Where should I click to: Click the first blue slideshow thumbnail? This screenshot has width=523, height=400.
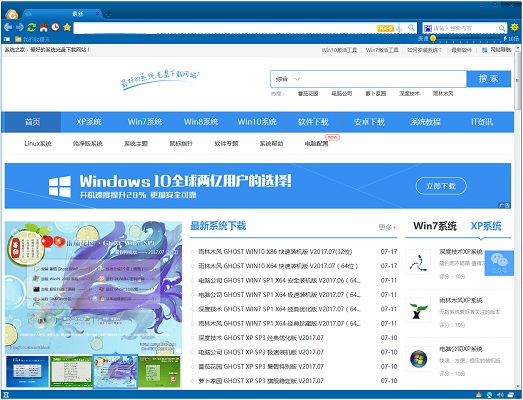(27, 371)
